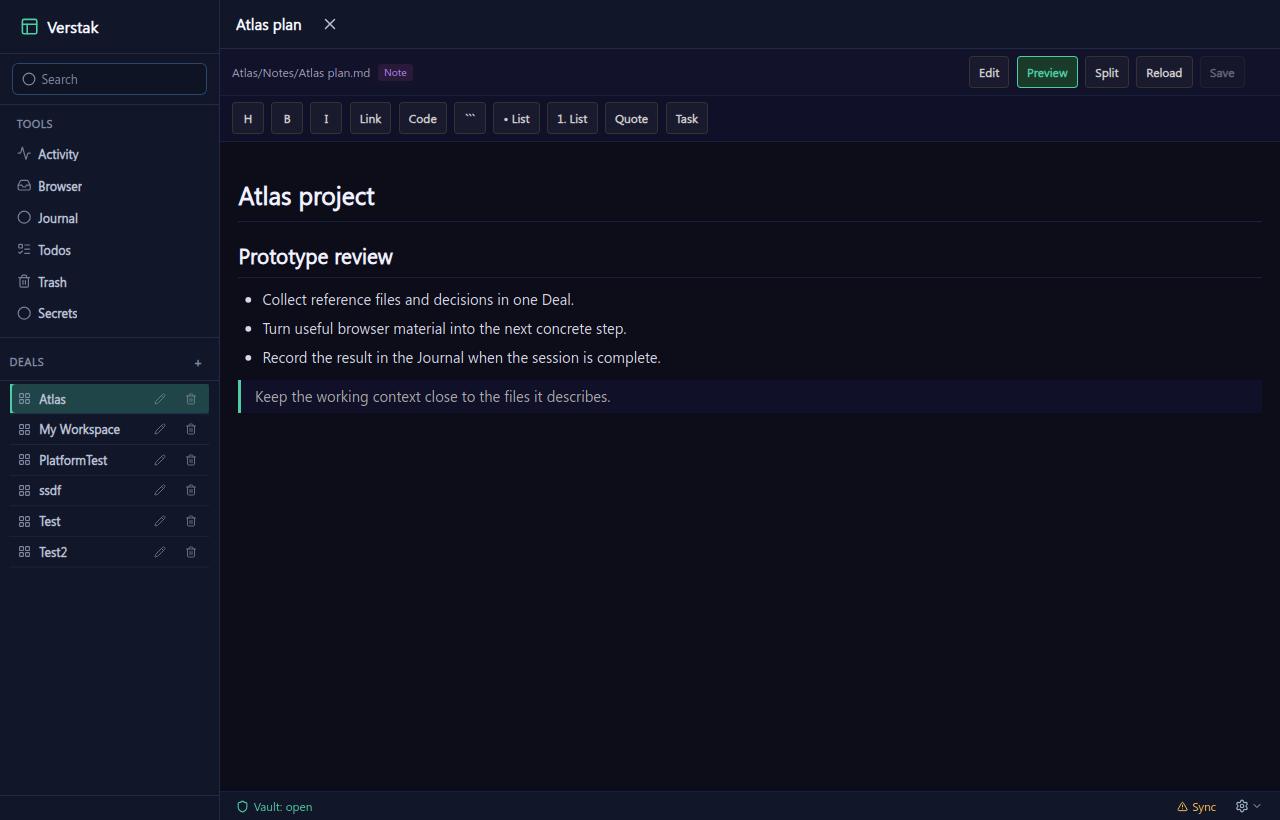This screenshot has width=1280, height=820.
Task: Select the PlatformTest deal
Action: tap(109, 460)
